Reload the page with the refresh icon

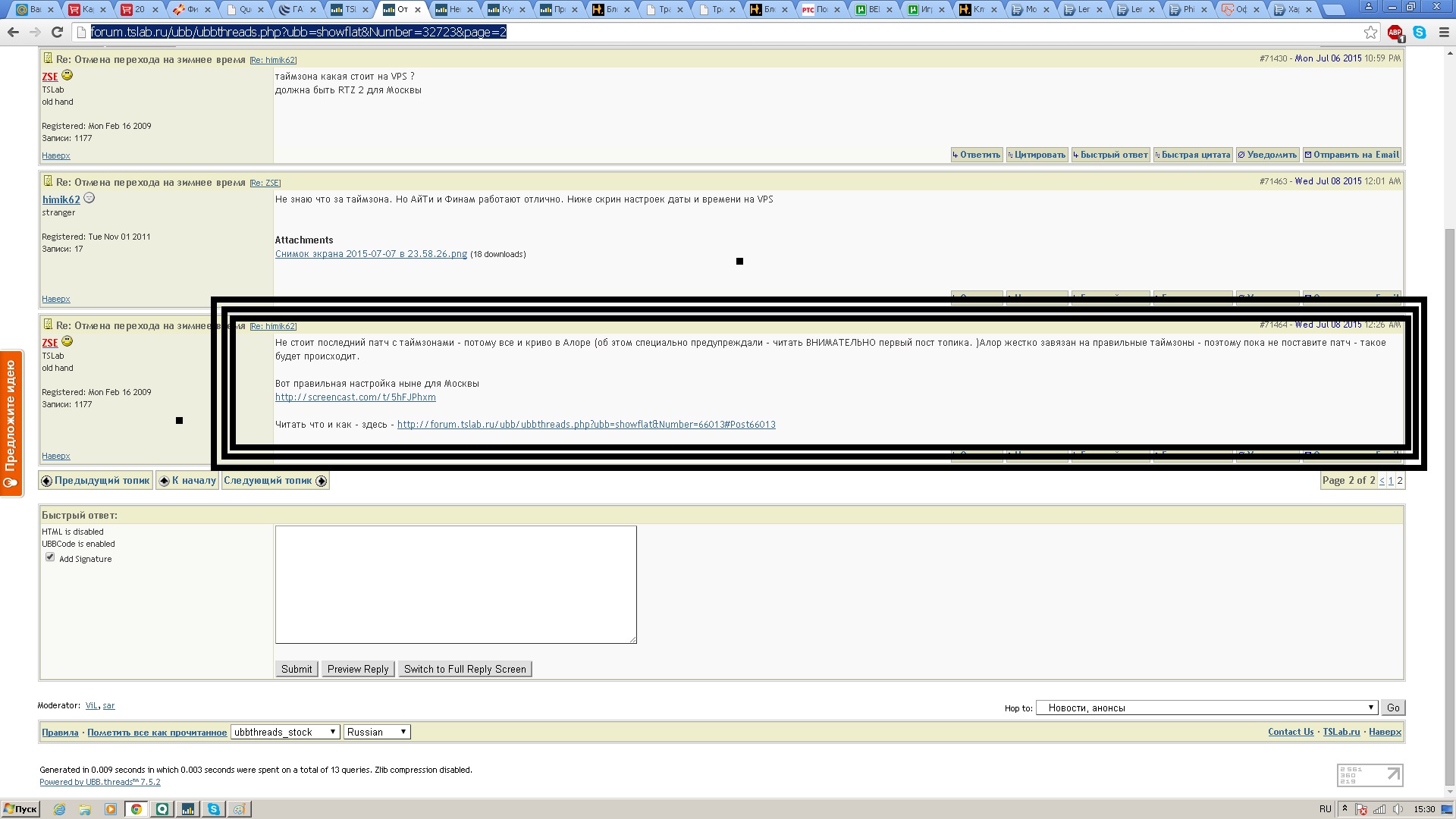(57, 33)
